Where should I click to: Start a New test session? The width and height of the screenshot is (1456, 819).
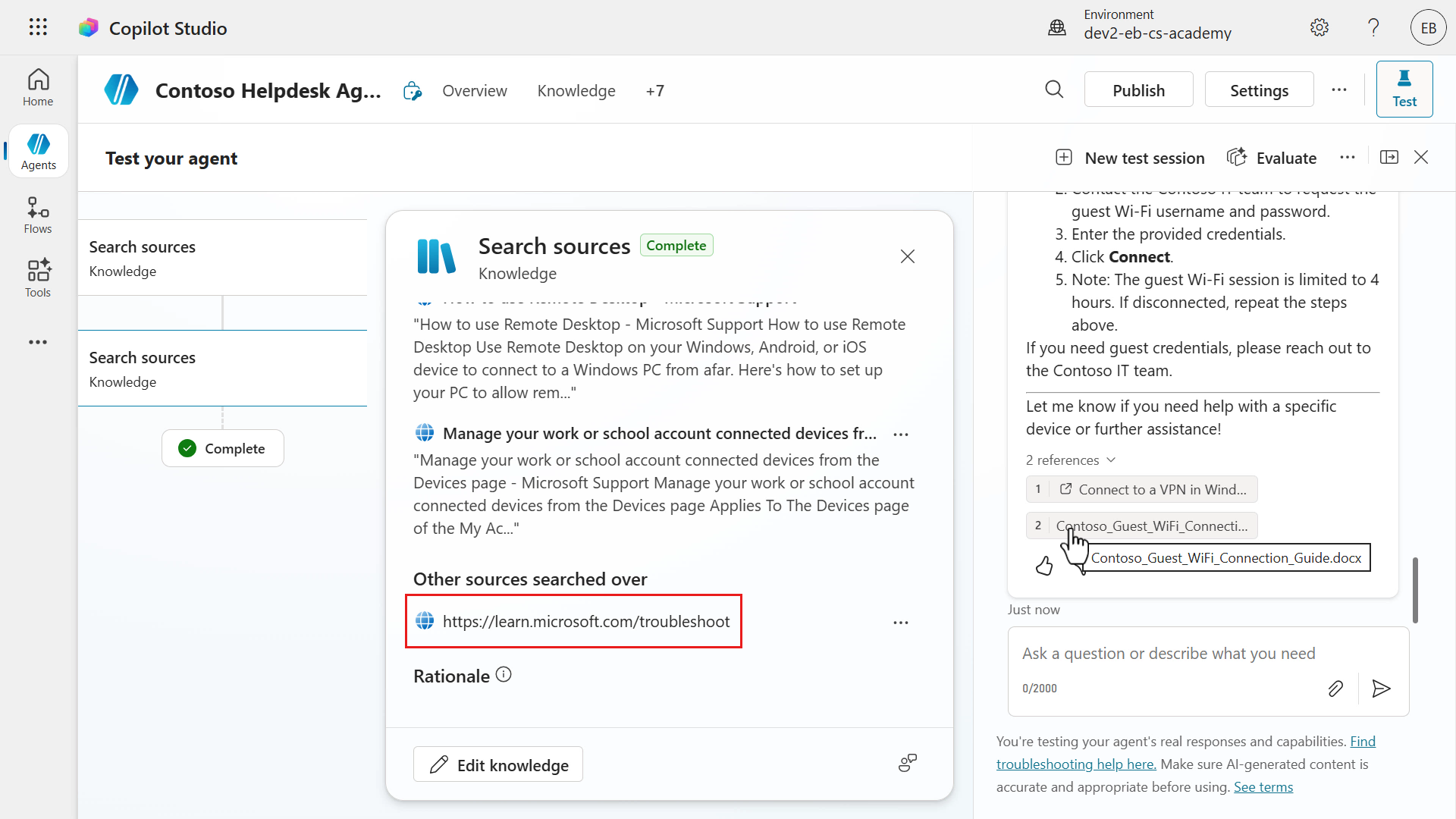pos(1129,157)
